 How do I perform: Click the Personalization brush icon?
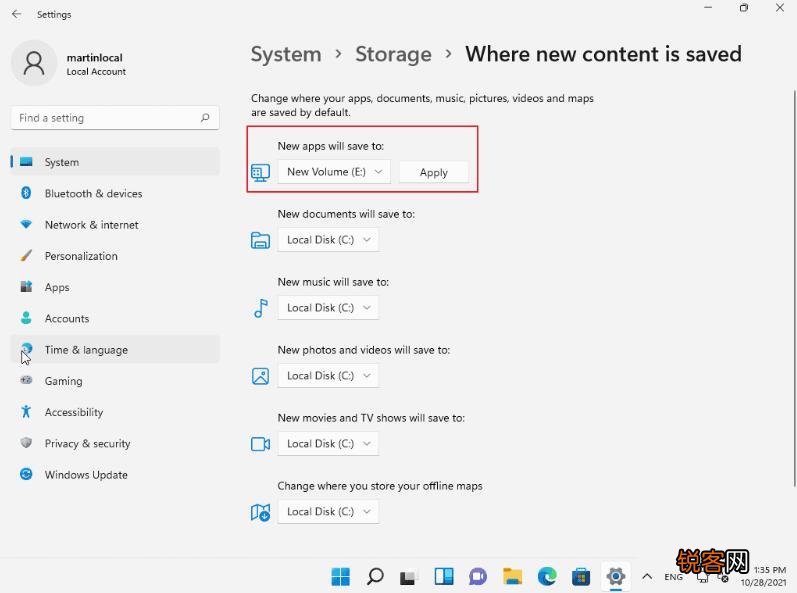click(26, 256)
